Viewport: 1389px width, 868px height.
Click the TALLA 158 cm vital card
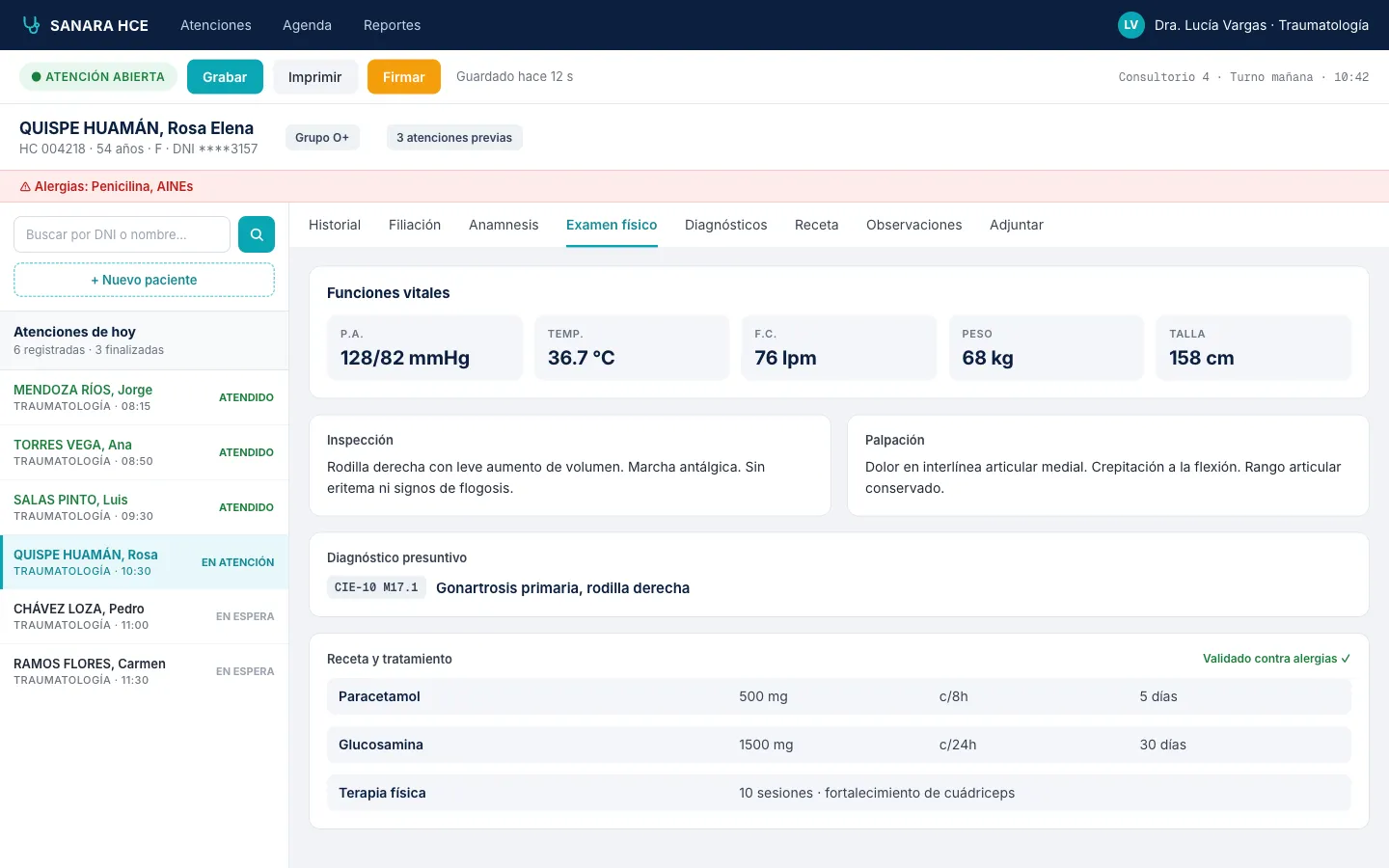(x=1254, y=347)
